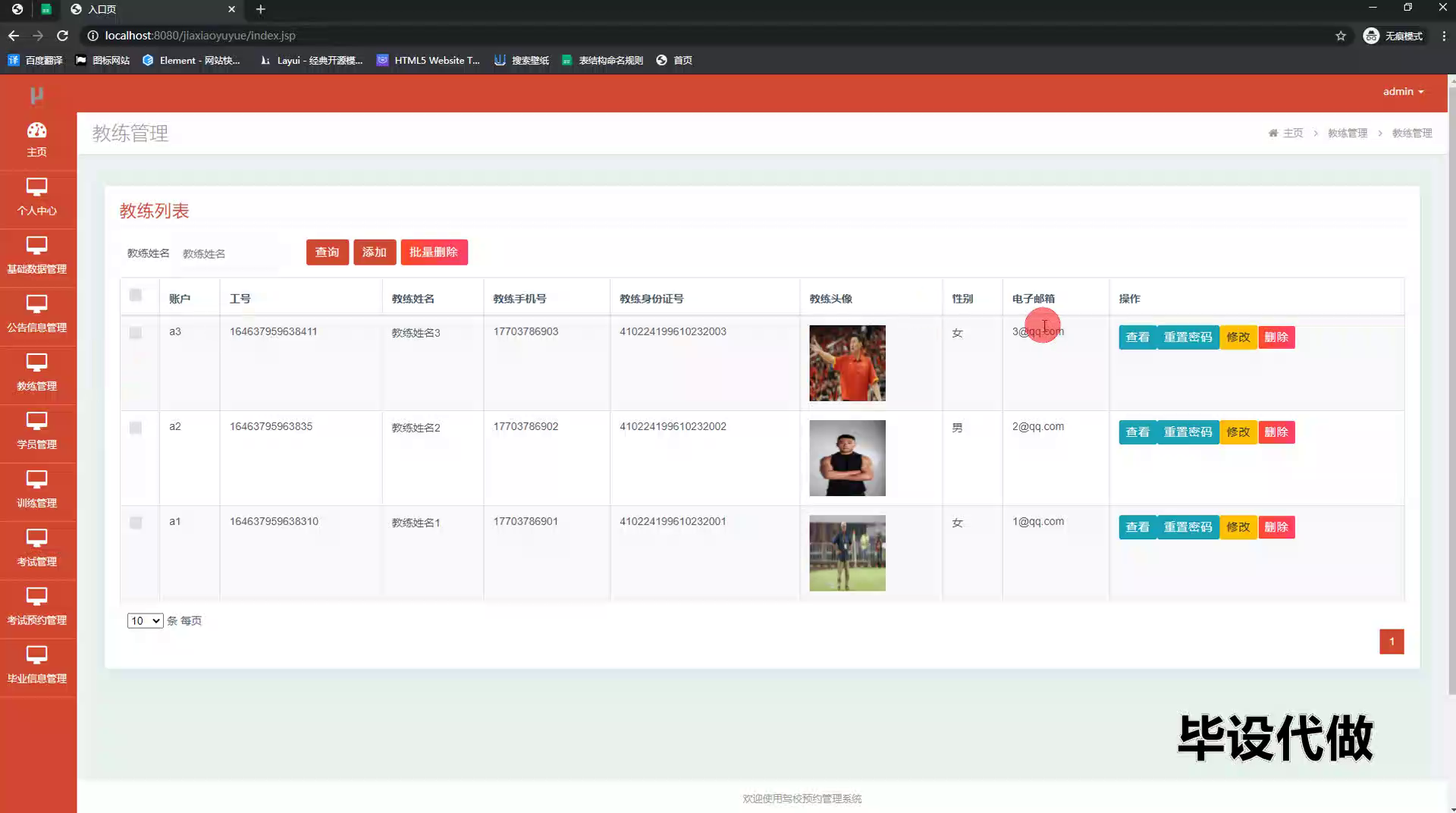This screenshot has height=813, width=1456.
Task: Expand the admin user dropdown
Action: [x=1403, y=91]
